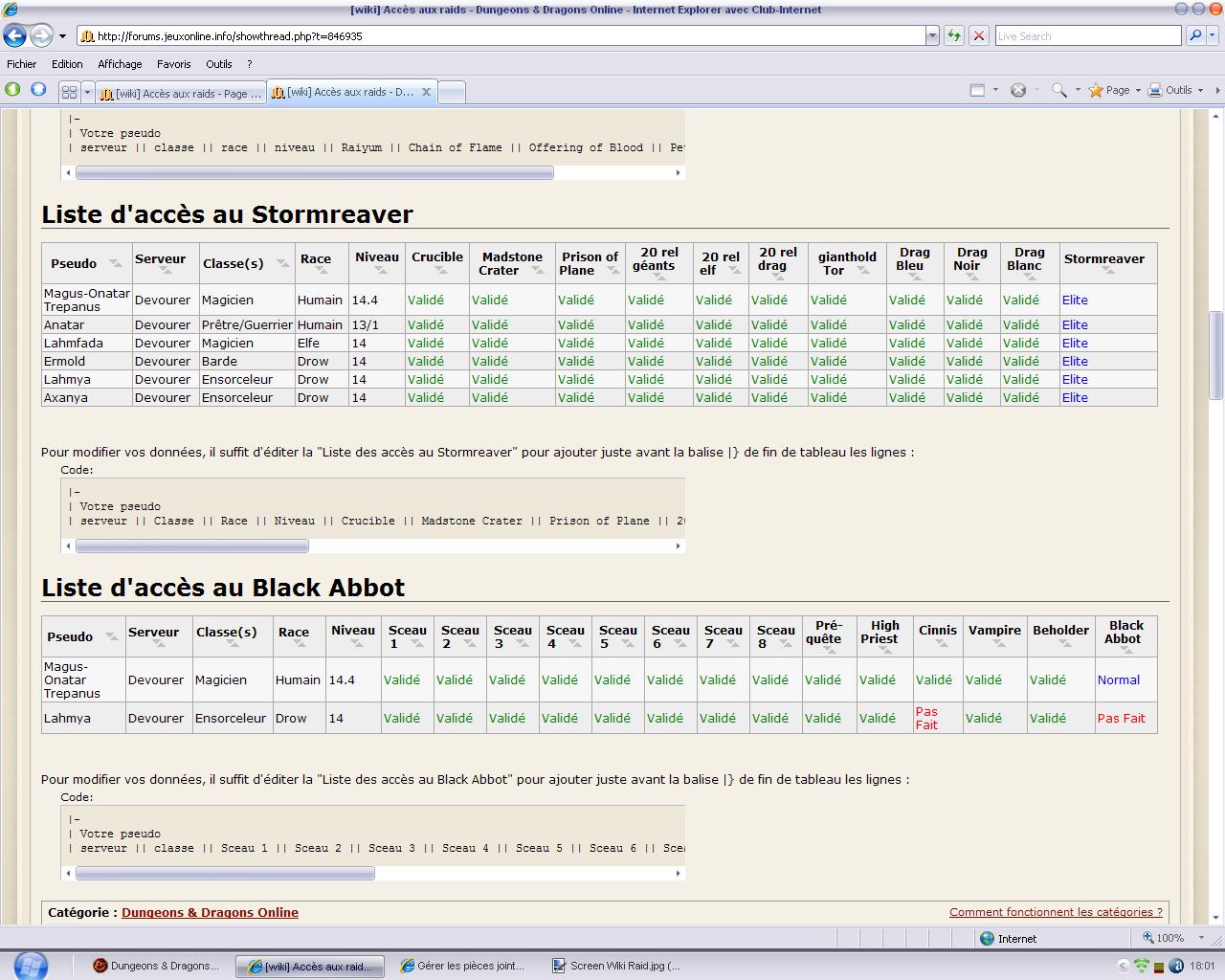Open the Edition menu

point(67,64)
